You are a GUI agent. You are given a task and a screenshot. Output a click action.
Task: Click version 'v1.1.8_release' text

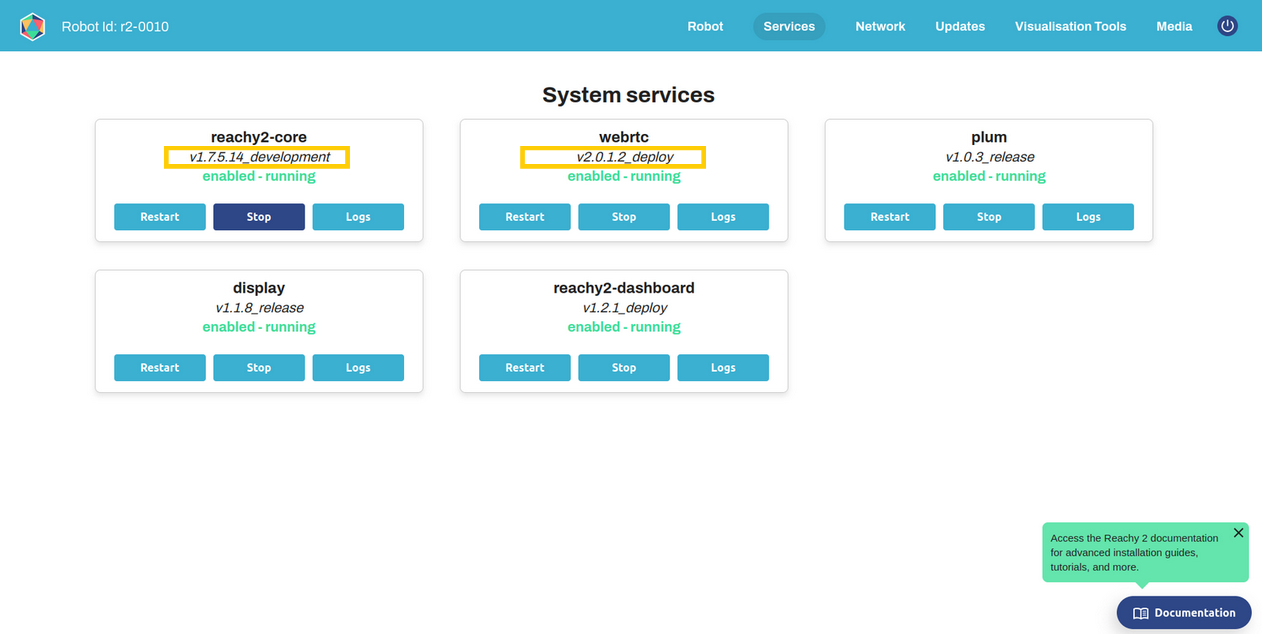tap(259, 308)
